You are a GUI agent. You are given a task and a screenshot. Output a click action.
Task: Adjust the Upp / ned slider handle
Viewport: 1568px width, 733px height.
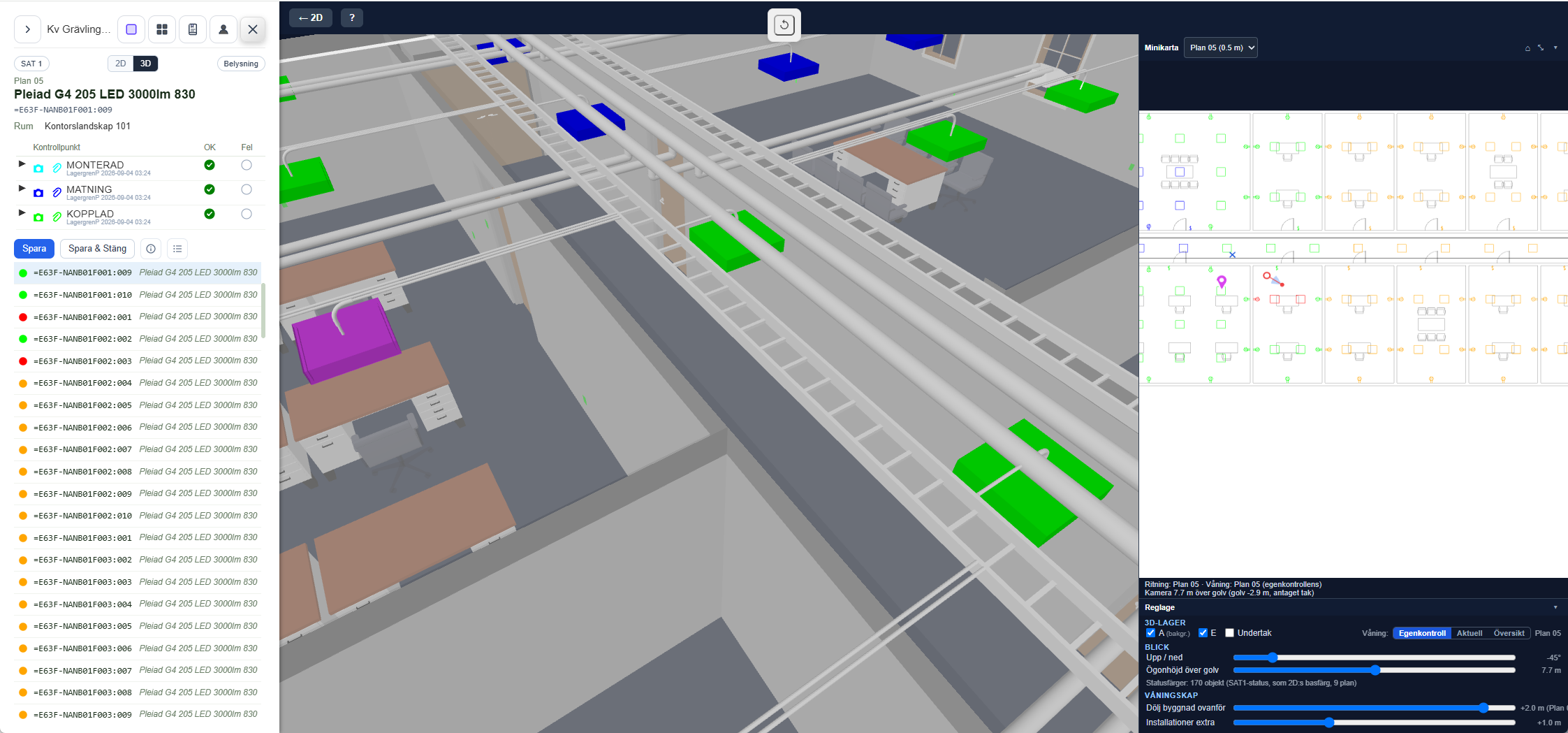pyautogui.click(x=1272, y=658)
